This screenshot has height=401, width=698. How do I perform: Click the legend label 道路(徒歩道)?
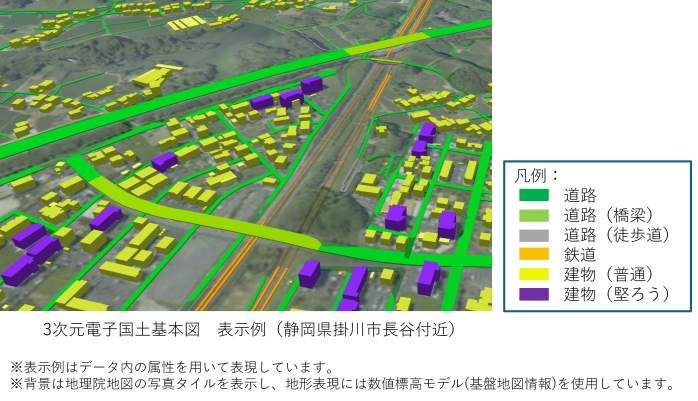coord(617,235)
